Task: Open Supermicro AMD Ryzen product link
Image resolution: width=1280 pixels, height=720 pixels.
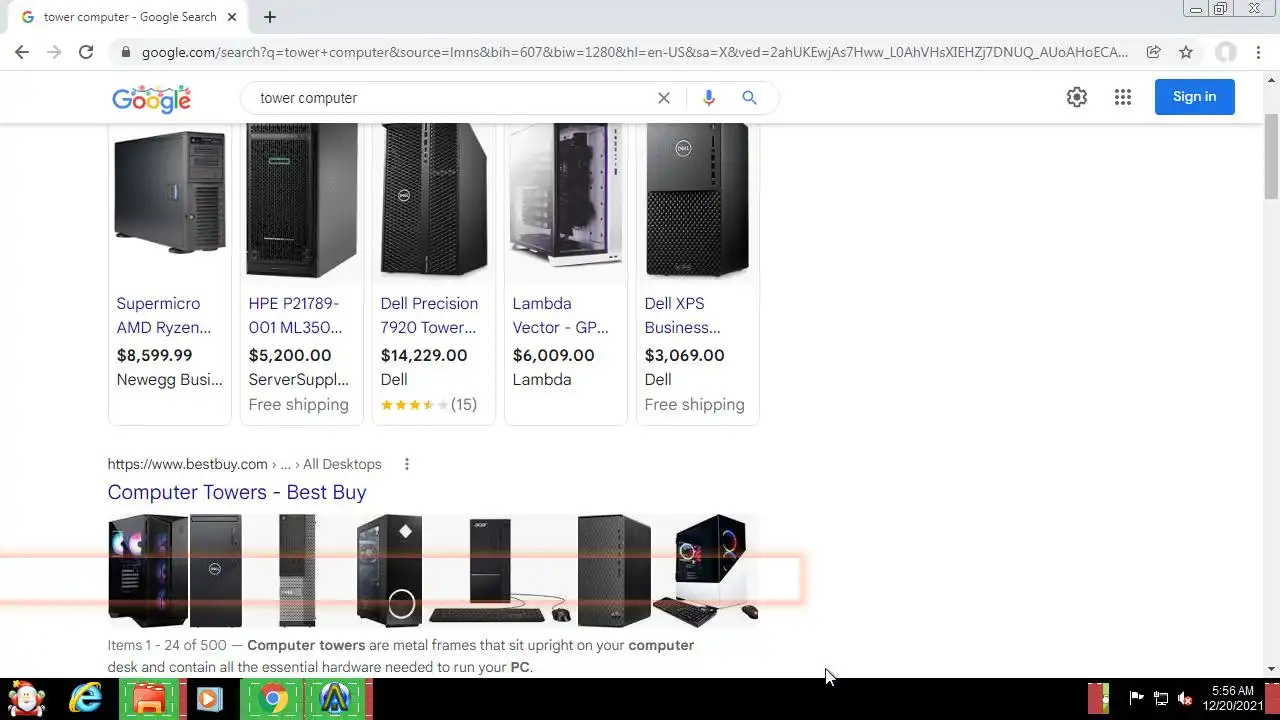Action: point(164,315)
